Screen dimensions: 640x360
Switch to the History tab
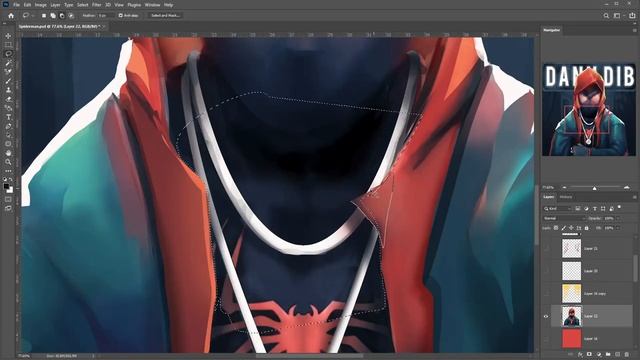tap(566, 197)
